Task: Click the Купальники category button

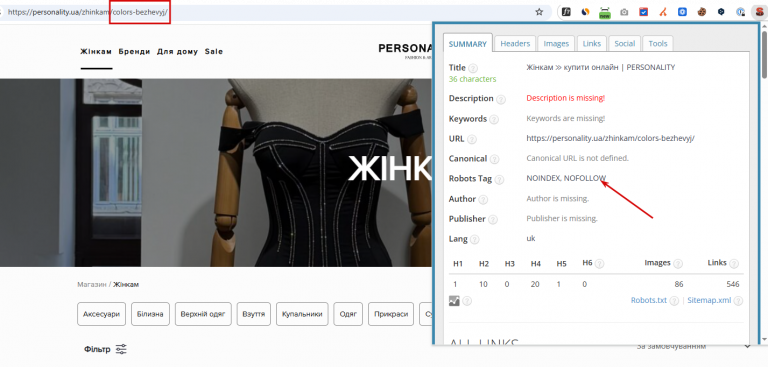Action: coord(302,314)
